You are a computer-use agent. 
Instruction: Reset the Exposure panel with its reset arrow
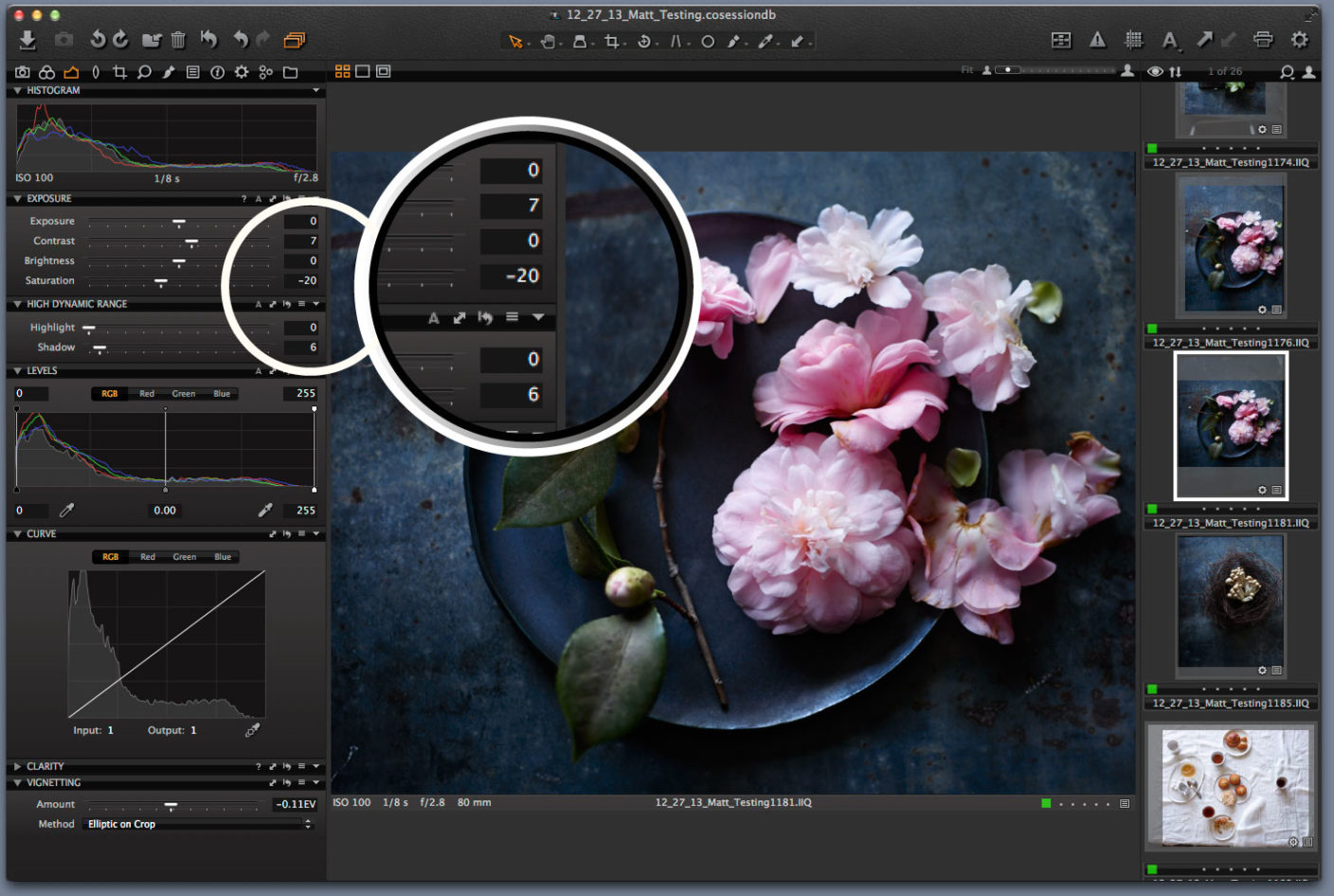coord(287,199)
